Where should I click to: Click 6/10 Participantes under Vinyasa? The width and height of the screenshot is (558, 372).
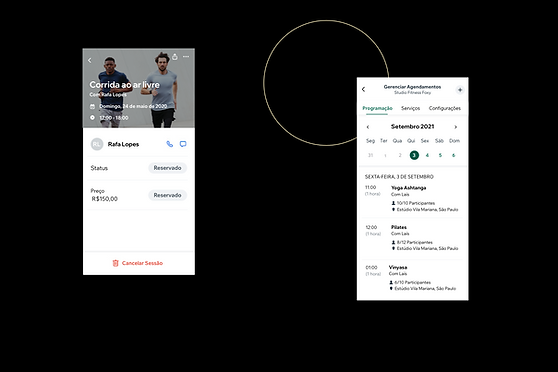click(x=410, y=282)
